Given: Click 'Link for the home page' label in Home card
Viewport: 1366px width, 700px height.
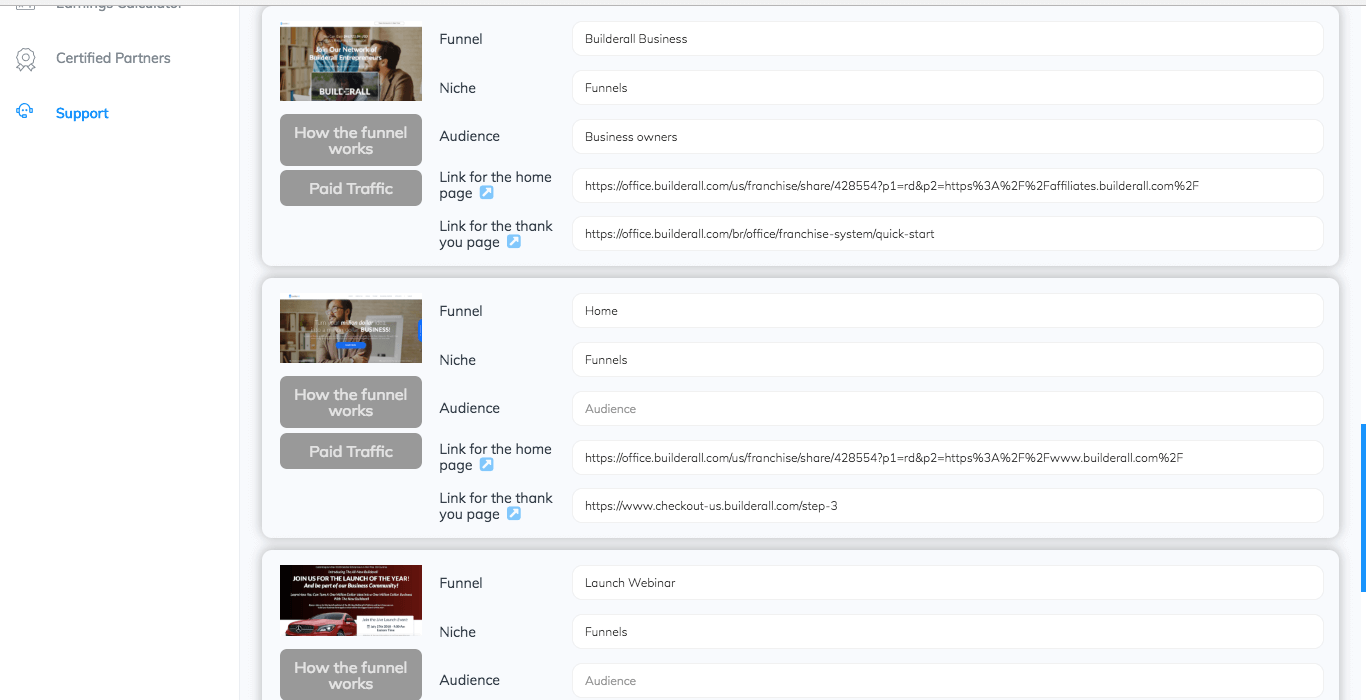Looking at the screenshot, I should tap(495, 457).
